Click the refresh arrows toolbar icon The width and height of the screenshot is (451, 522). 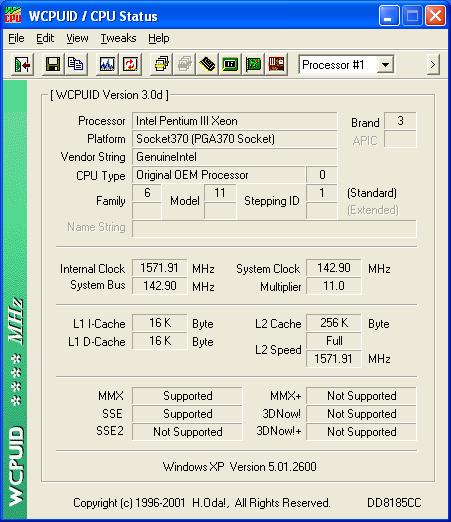(130, 64)
